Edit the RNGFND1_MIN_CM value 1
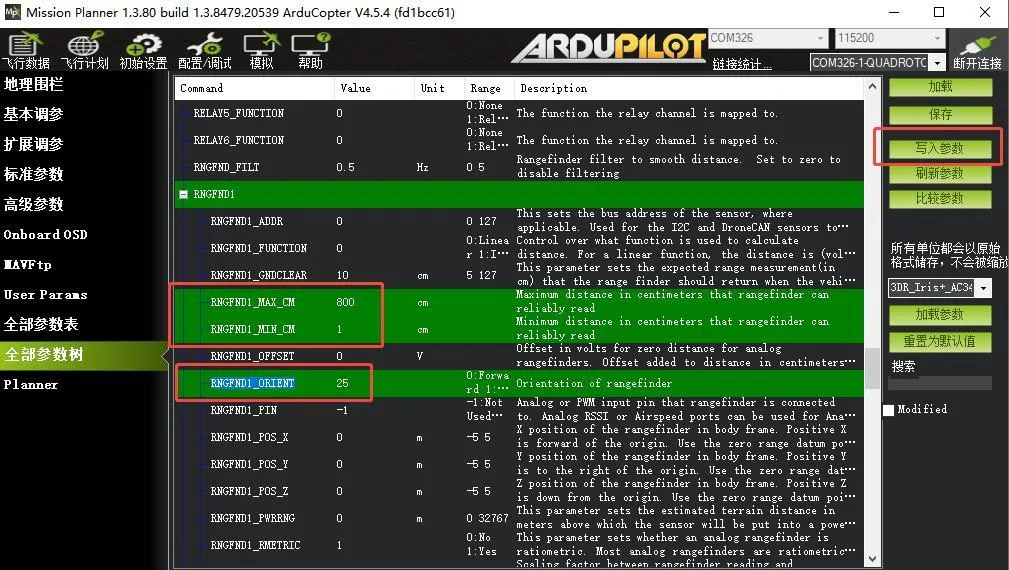The height and width of the screenshot is (570, 1009). [x=339, y=329]
